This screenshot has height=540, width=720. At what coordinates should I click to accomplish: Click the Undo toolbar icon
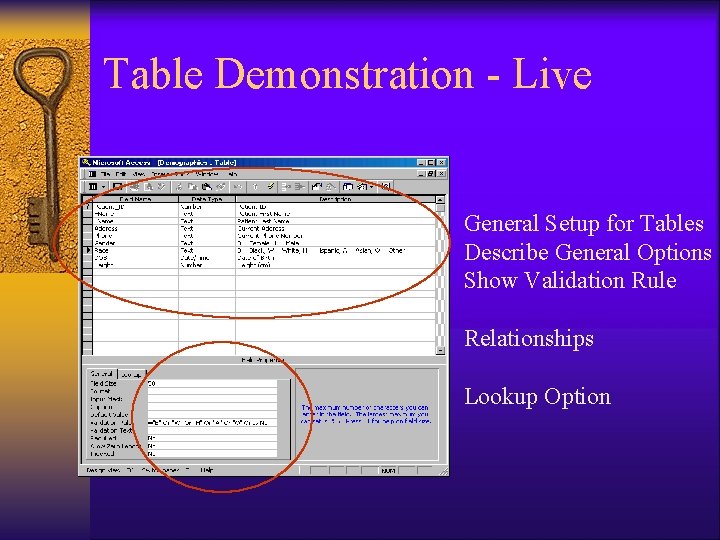coord(238,186)
